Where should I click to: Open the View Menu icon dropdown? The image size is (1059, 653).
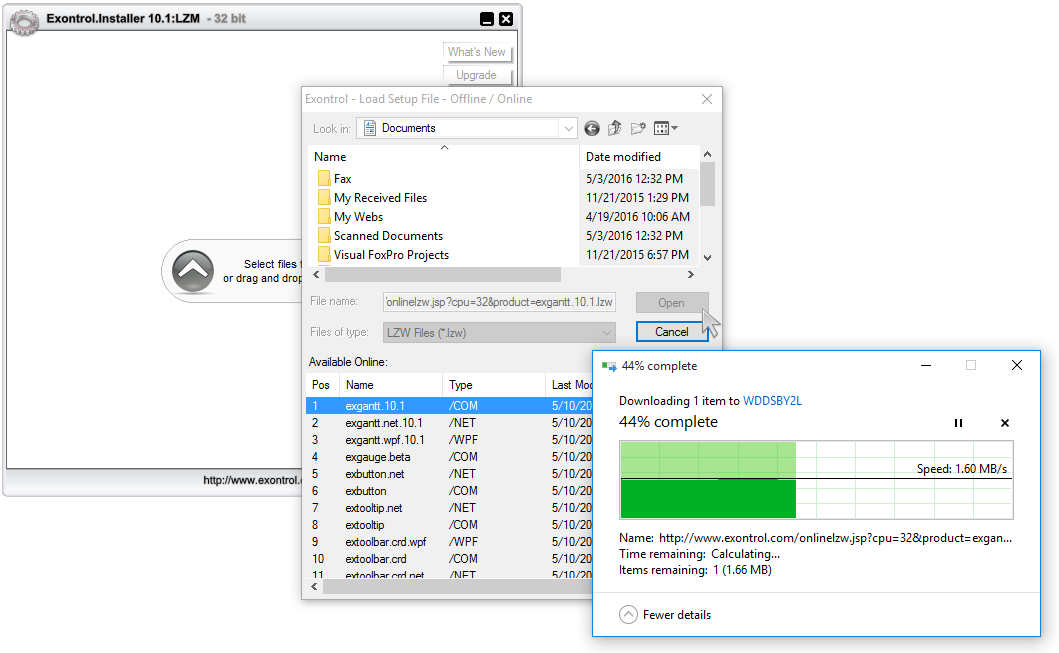tap(665, 128)
